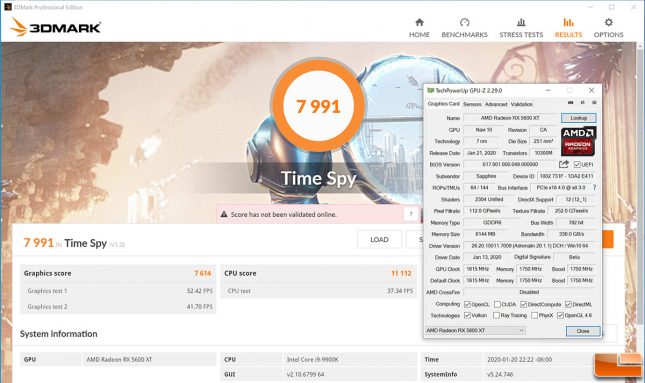The image size is (645, 383).
Task: Click the Close button in GPU-Z
Action: pos(583,331)
